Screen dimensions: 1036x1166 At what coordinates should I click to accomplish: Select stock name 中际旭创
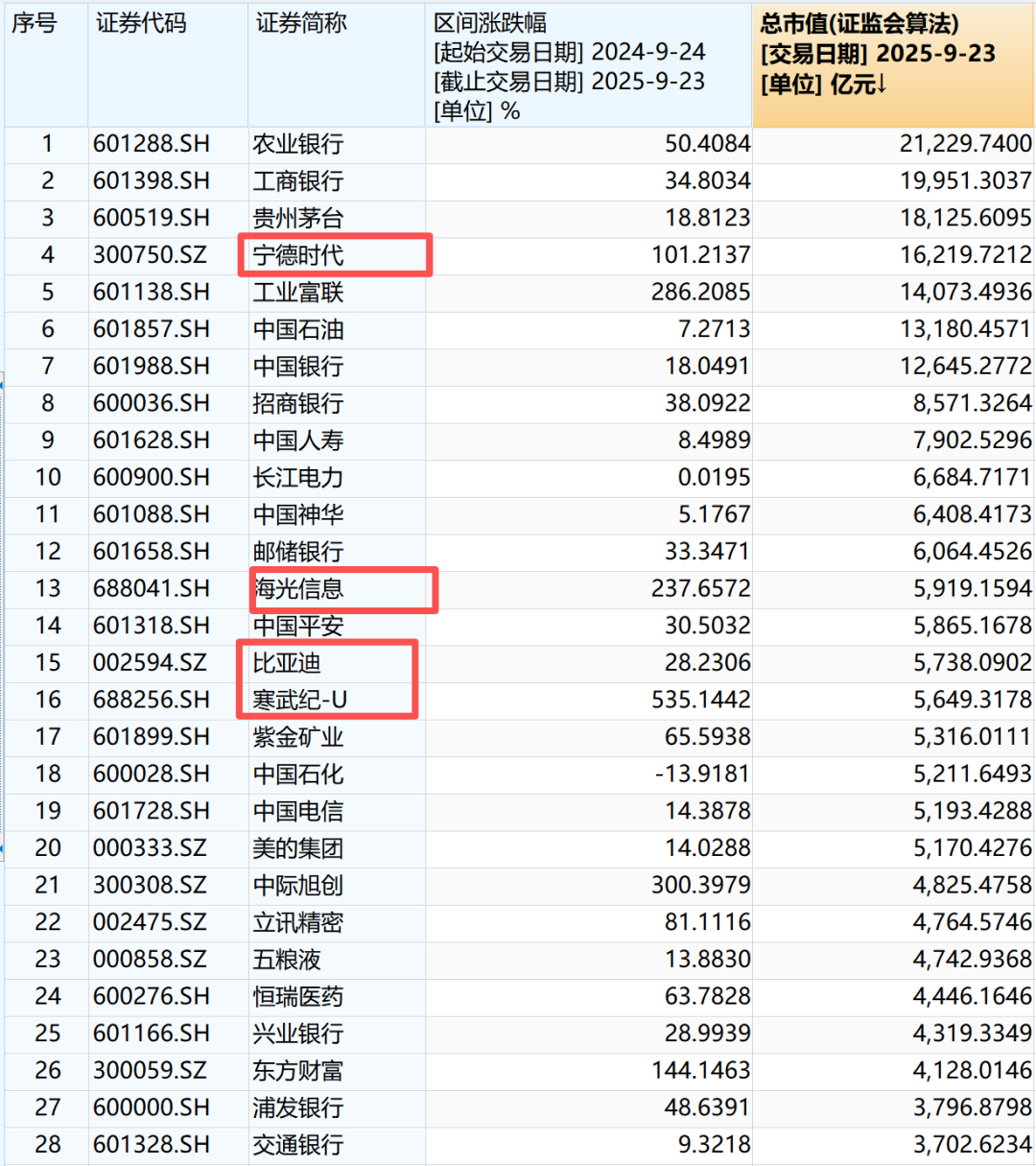[298, 886]
